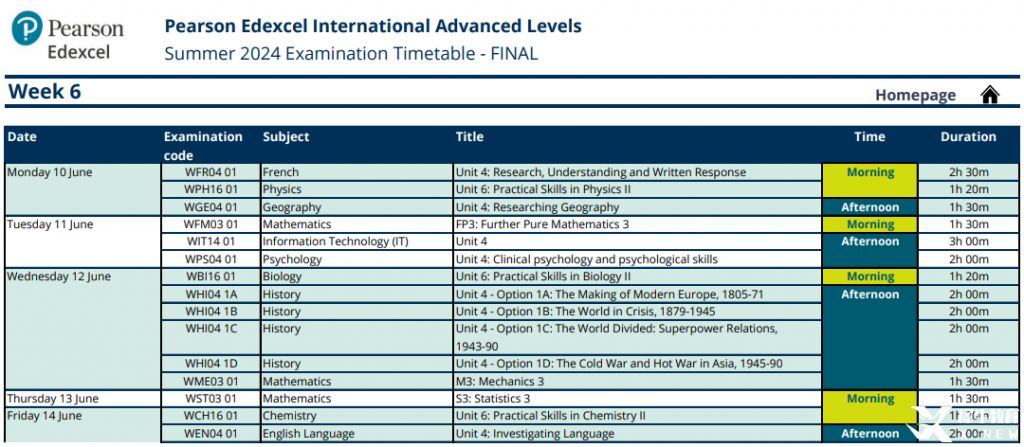The height and width of the screenshot is (447, 1024).
Task: Select exam code WCH16 01
Action: click(210, 416)
